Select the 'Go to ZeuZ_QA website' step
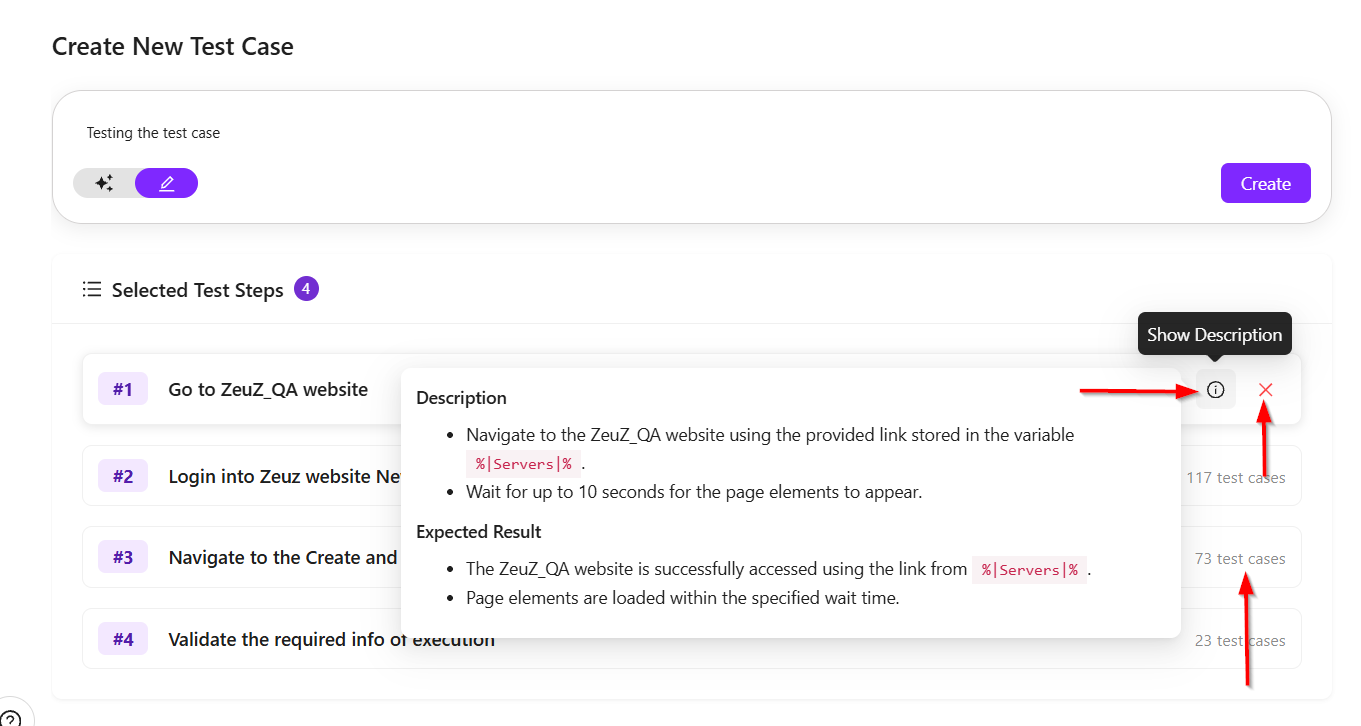 pyautogui.click(x=268, y=389)
